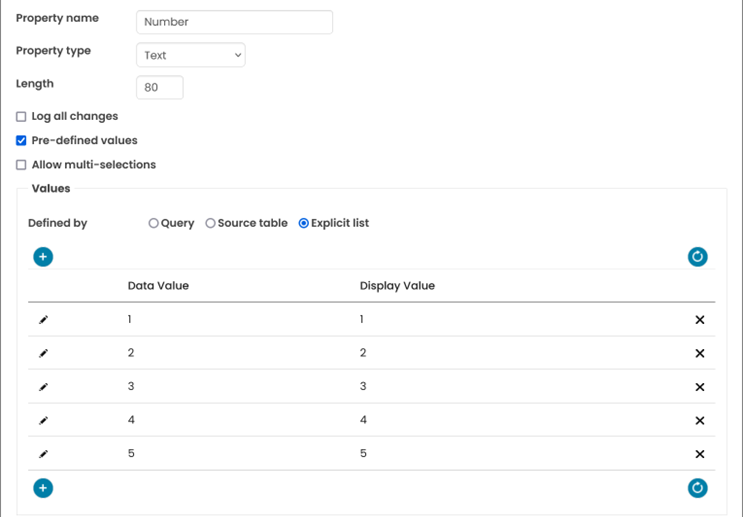Click the refresh icon above the values table

click(698, 257)
